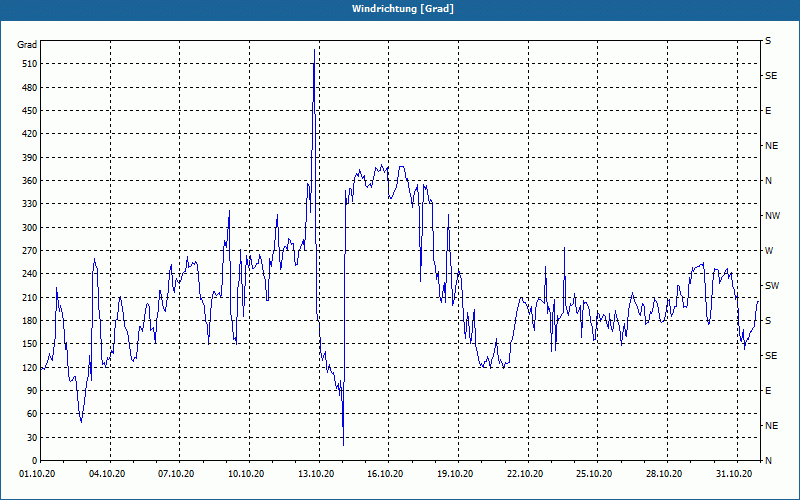Select the 22.10.20 date label
This screenshot has height=500, width=800.
[x=524, y=474]
